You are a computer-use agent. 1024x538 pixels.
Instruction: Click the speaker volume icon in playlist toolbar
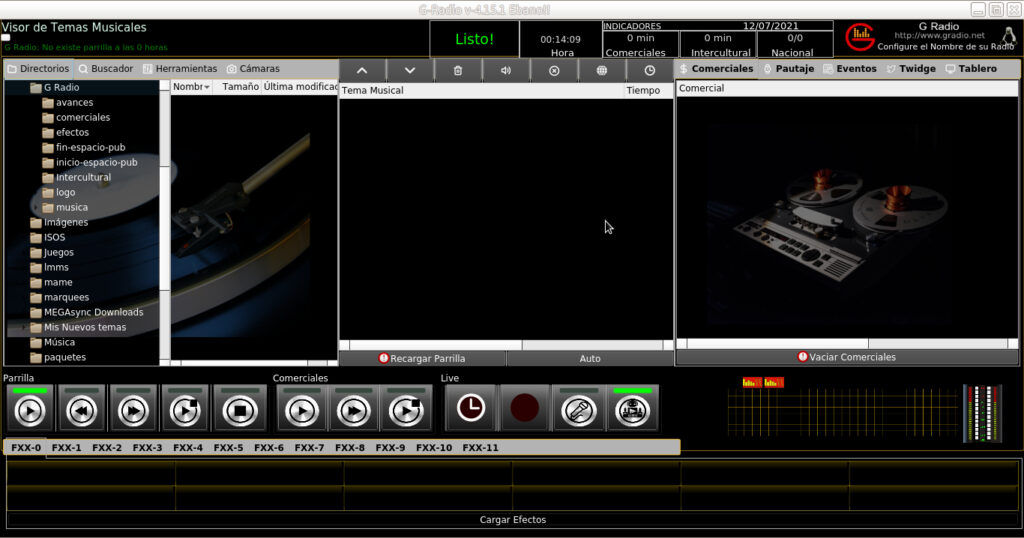(506, 70)
